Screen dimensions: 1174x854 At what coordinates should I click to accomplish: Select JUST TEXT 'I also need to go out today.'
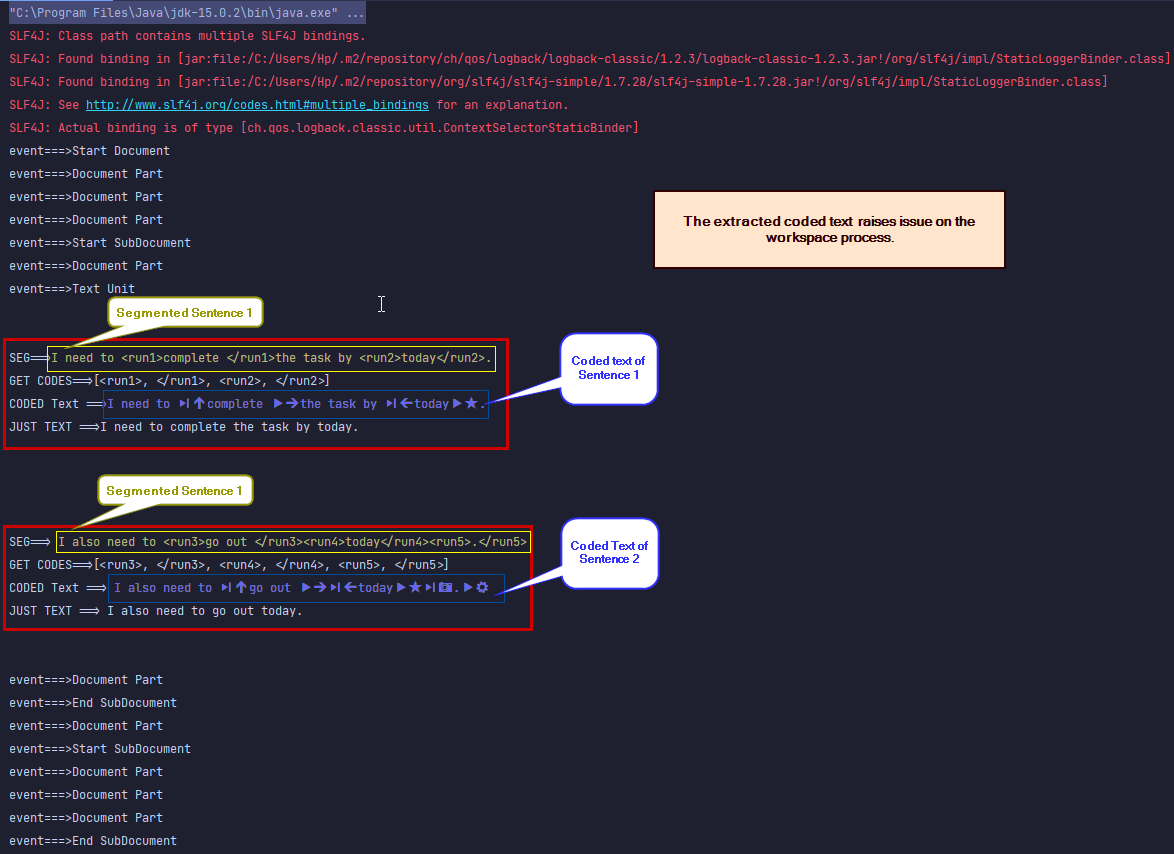coord(156,611)
